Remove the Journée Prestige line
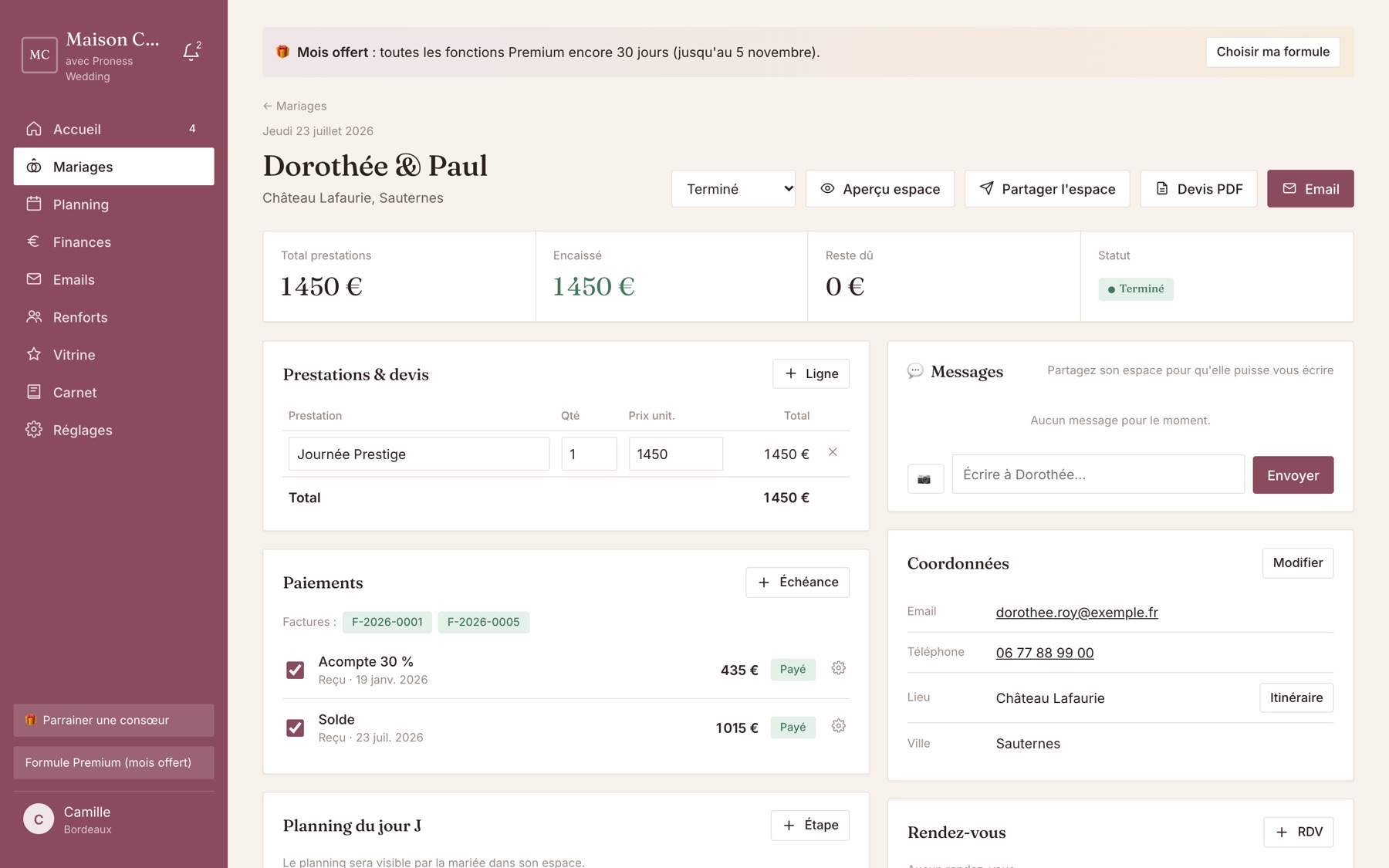Screen dimensions: 1389x868 pos(833,452)
